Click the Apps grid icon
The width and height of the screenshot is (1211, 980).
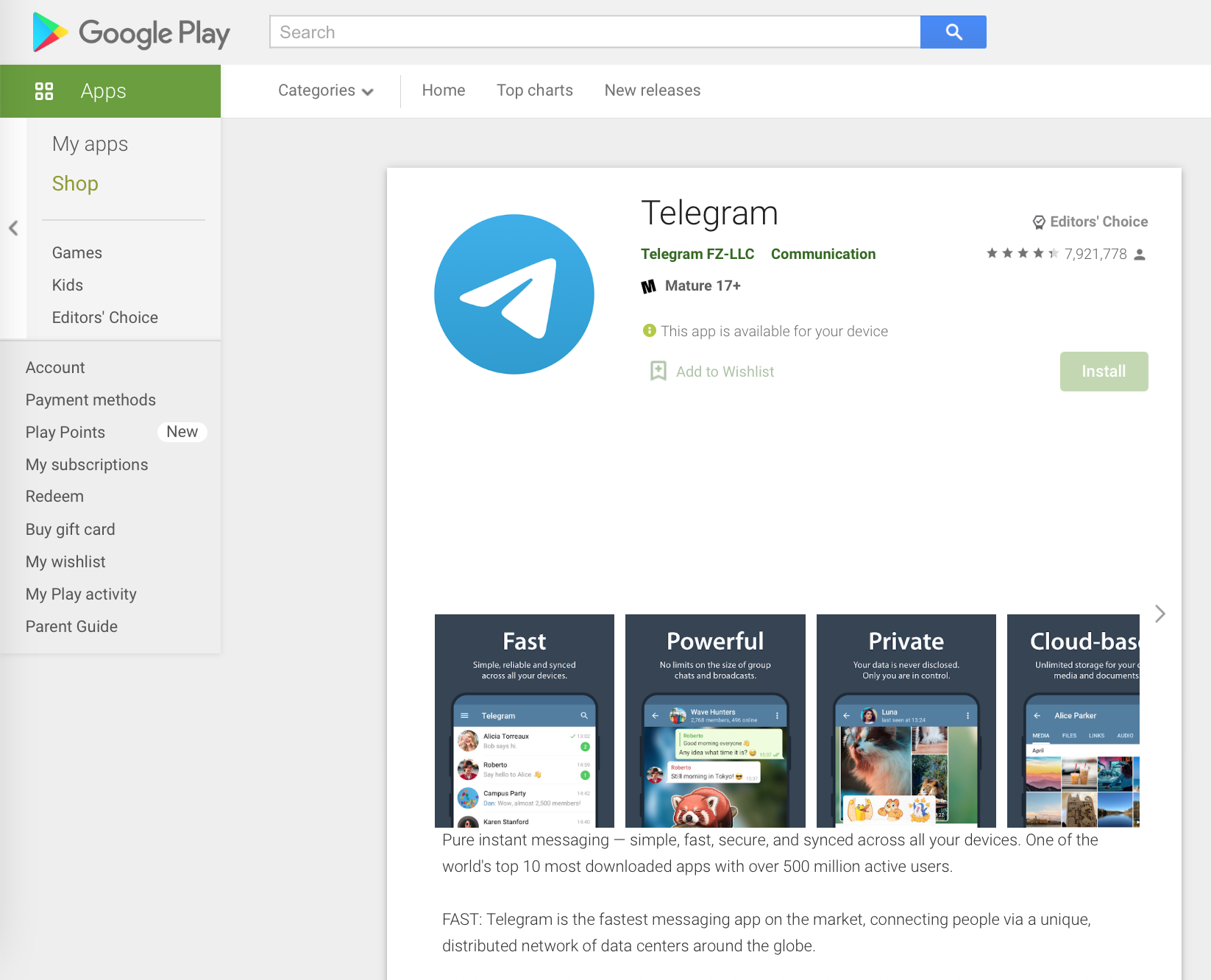click(44, 91)
